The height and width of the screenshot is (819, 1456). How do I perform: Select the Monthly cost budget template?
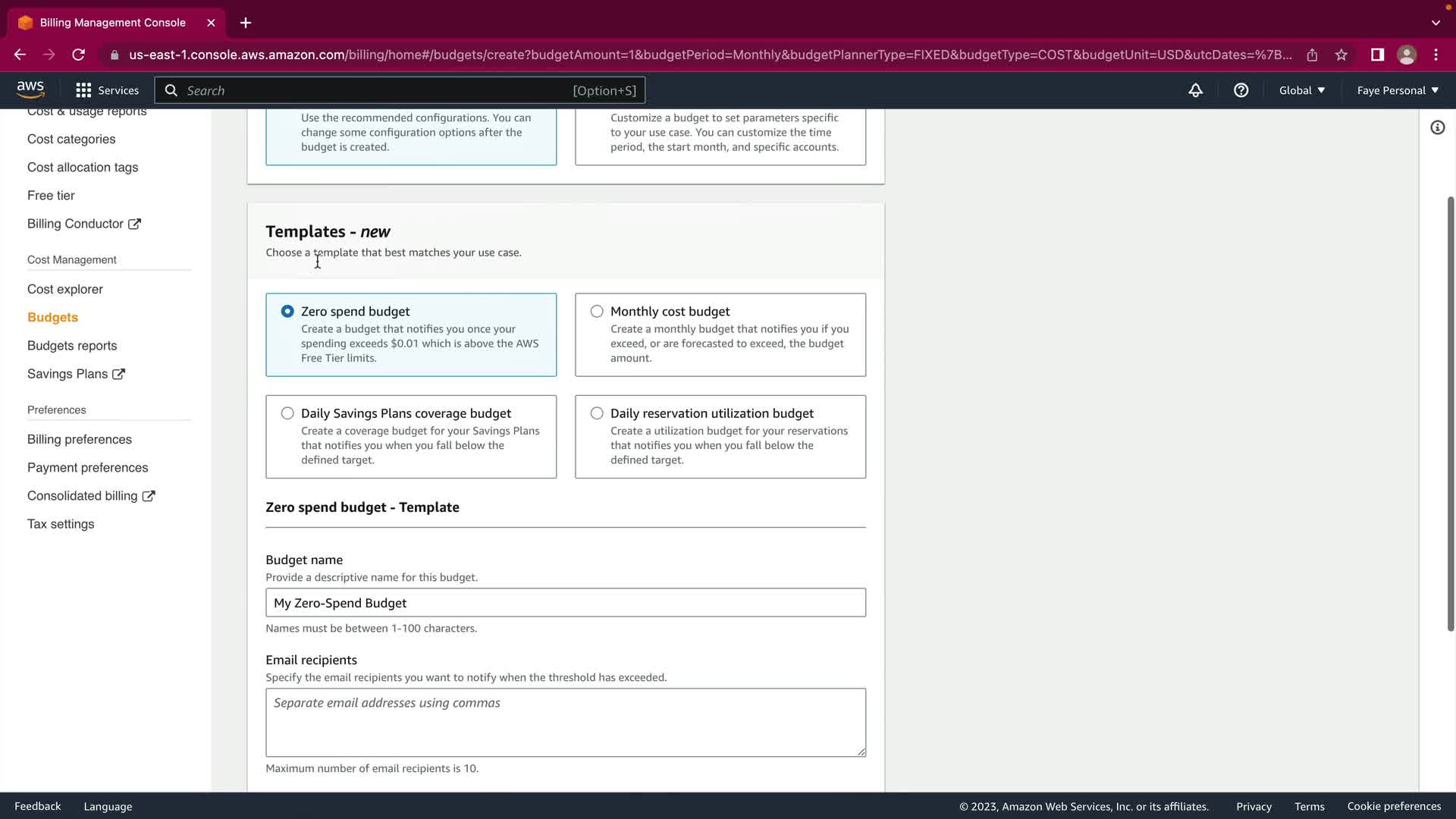pyautogui.click(x=597, y=312)
